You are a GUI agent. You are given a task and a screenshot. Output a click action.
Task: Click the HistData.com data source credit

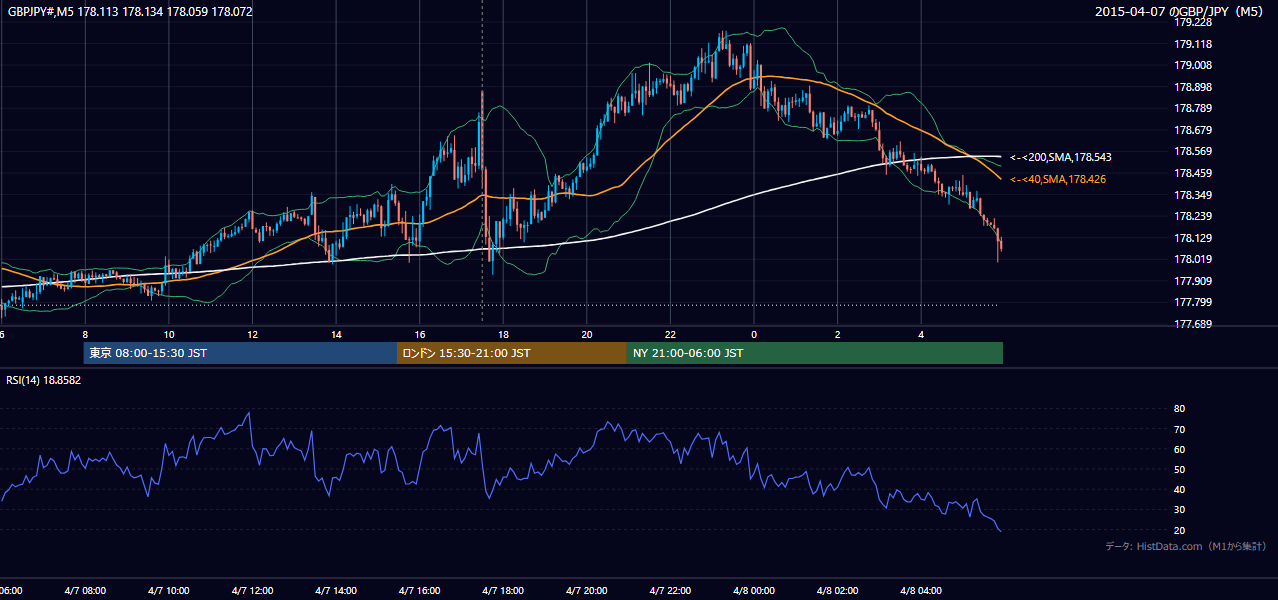tap(1186, 546)
